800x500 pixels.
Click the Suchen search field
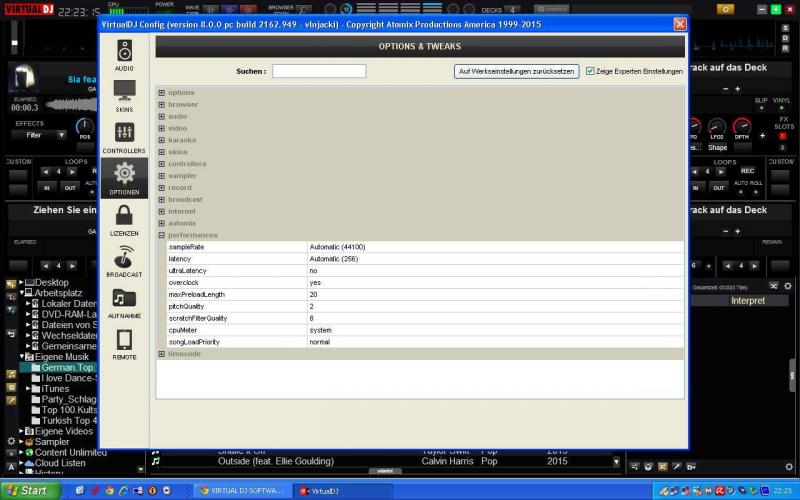(319, 71)
